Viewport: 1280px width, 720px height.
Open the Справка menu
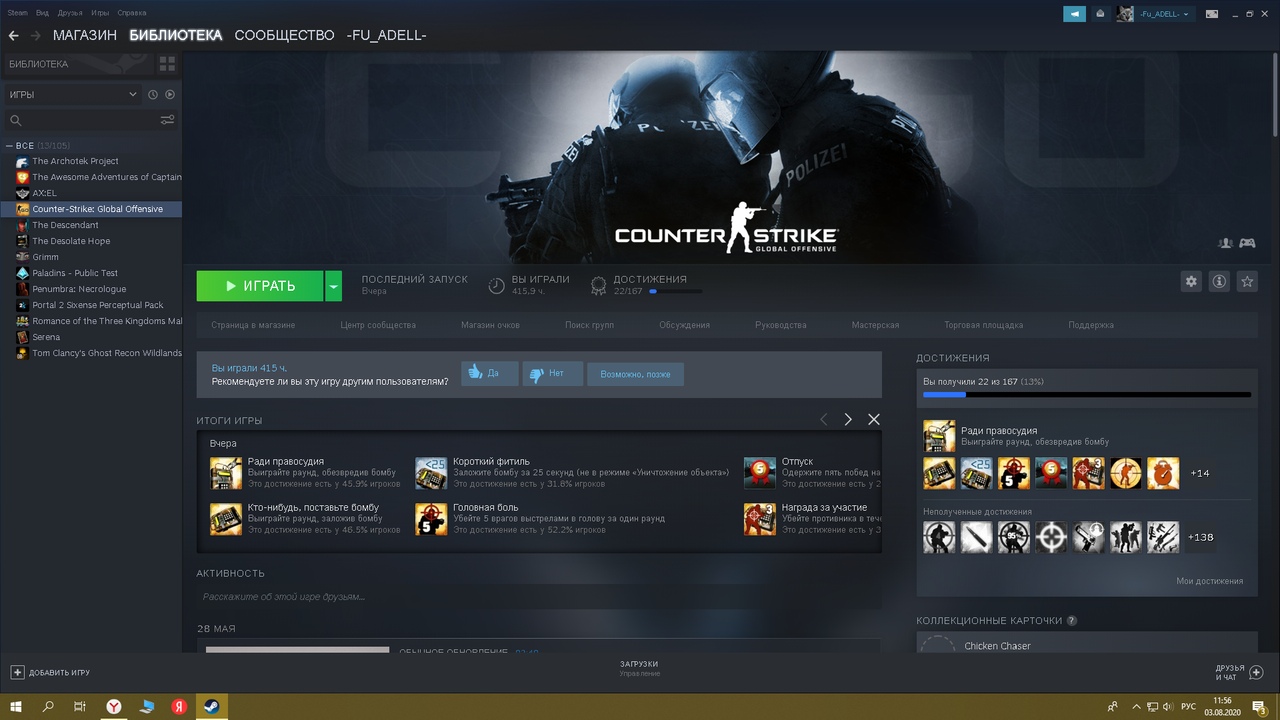132,13
